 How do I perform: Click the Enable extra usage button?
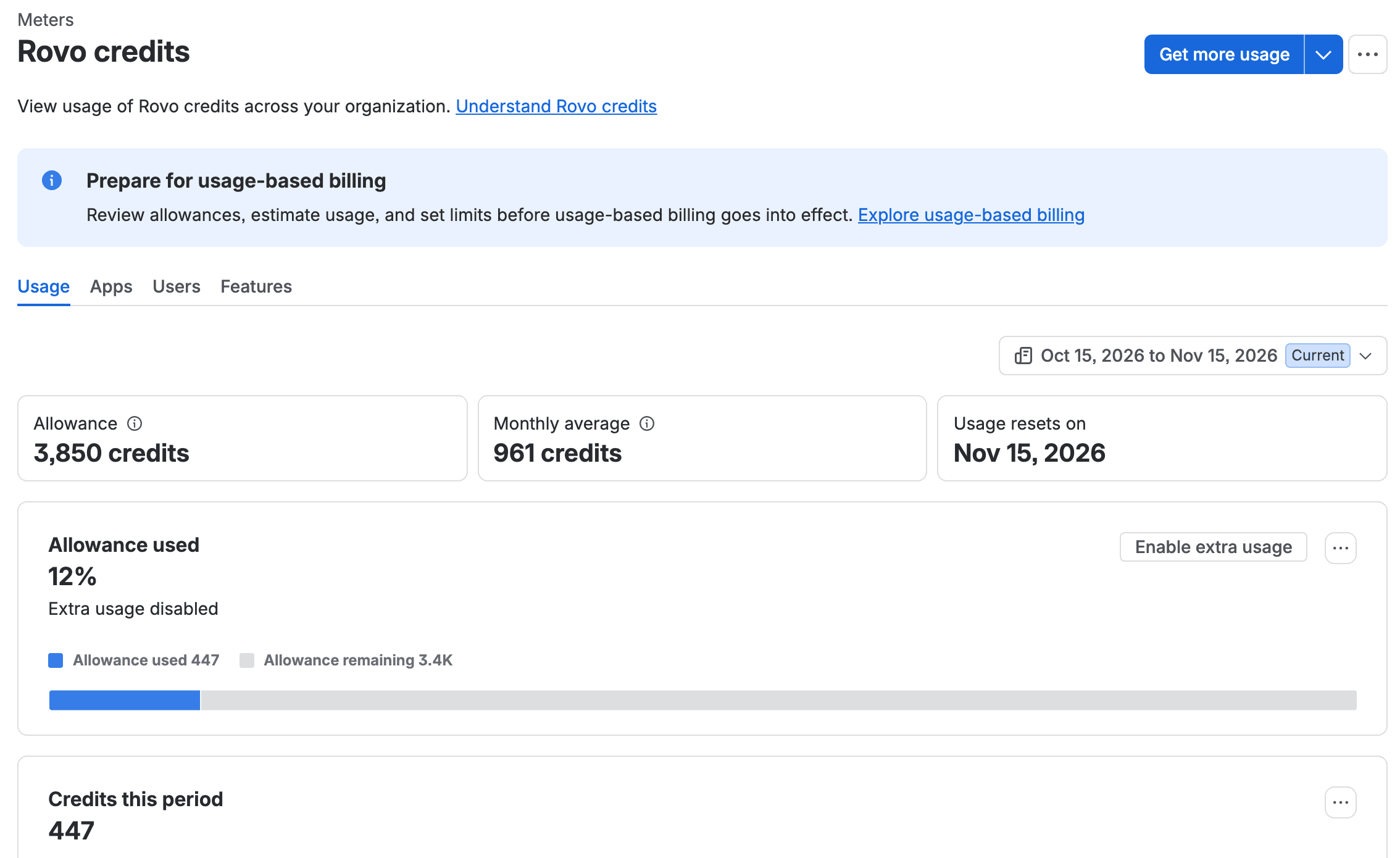click(1214, 547)
